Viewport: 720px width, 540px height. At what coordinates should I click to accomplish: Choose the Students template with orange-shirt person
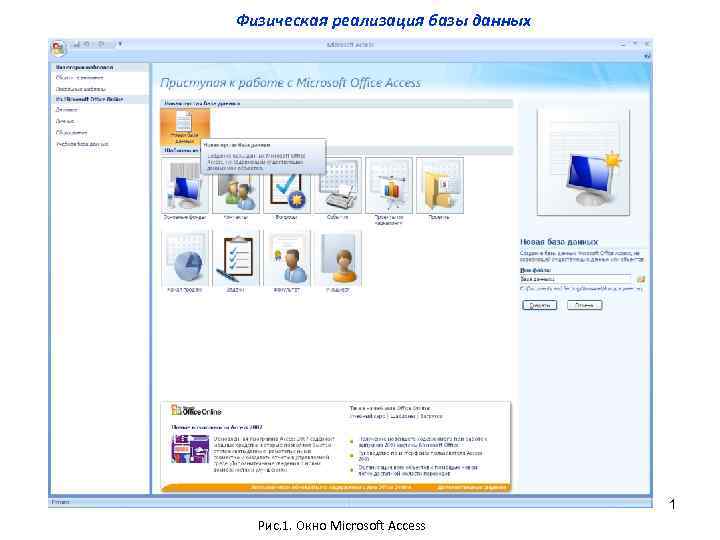click(x=338, y=262)
